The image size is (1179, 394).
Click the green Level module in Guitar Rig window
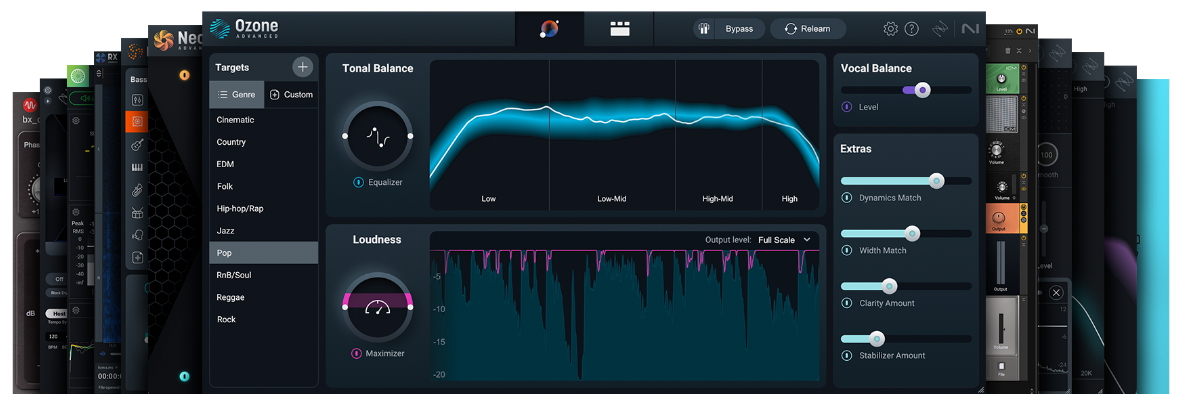(1001, 79)
